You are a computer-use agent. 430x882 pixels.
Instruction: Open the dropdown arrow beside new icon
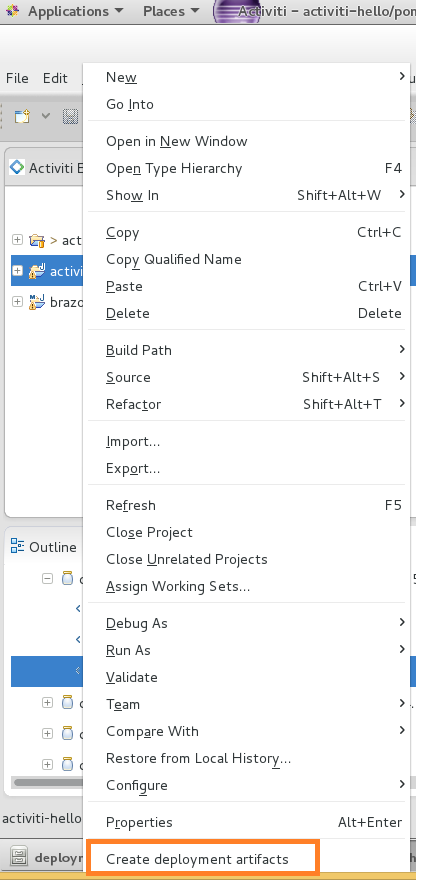(46, 116)
